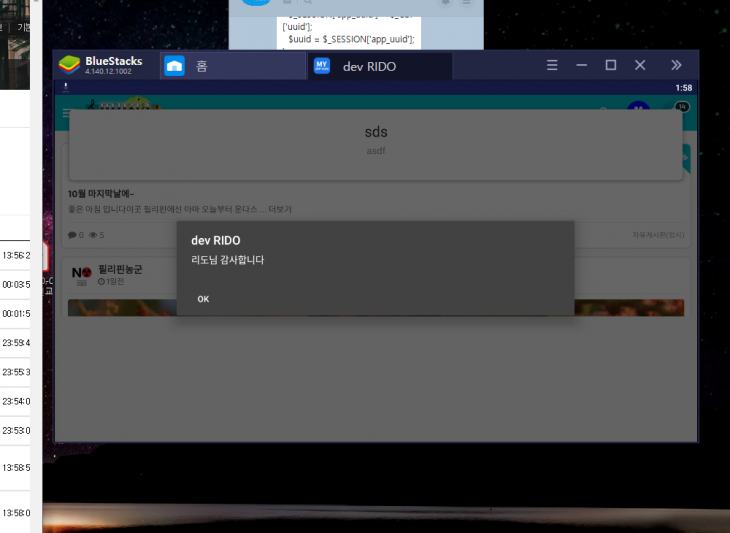Click the NO Japan avatar thumbnail
The image size is (730, 533).
tap(82, 274)
